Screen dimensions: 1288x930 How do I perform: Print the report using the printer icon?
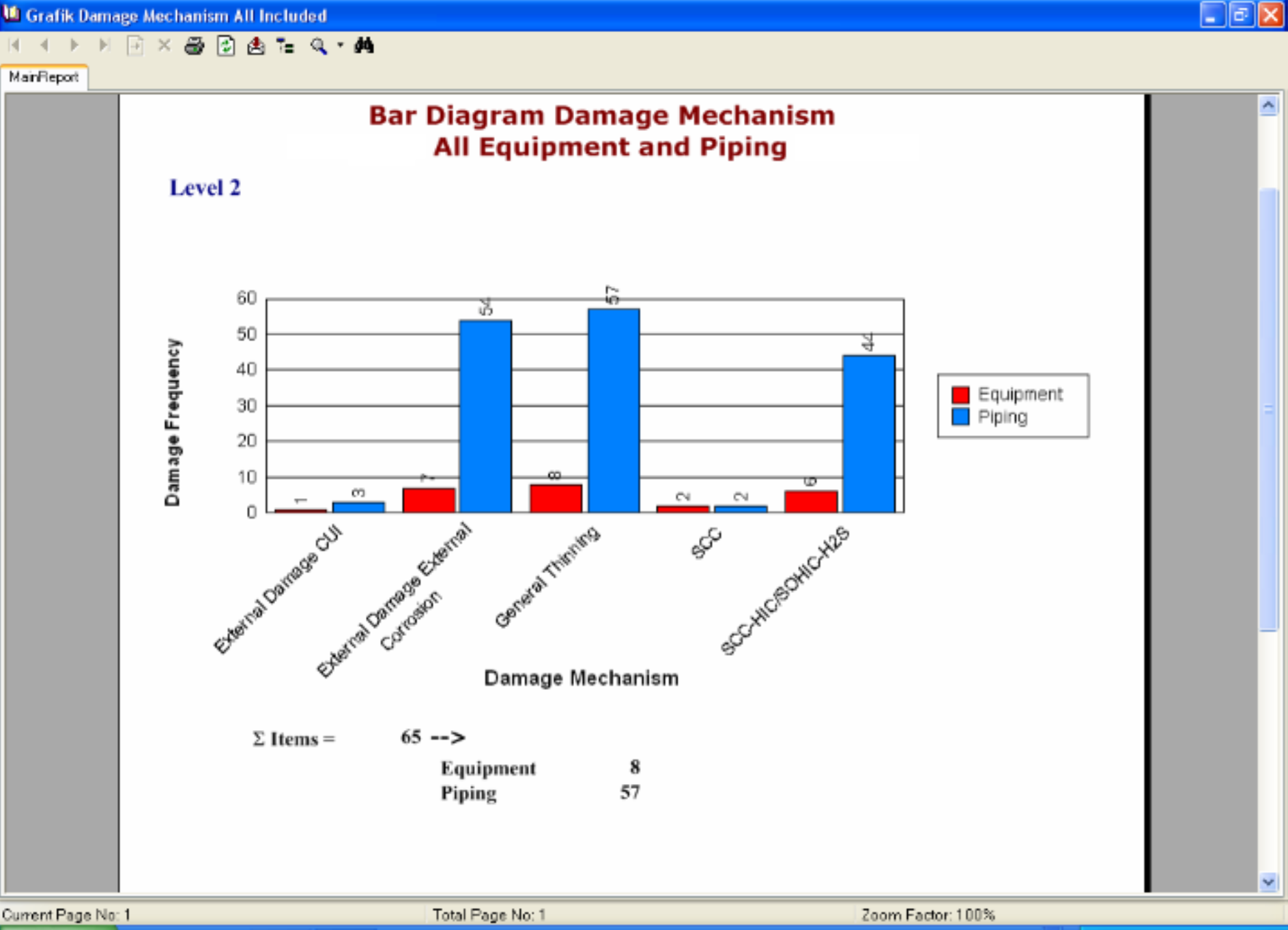pos(195,46)
